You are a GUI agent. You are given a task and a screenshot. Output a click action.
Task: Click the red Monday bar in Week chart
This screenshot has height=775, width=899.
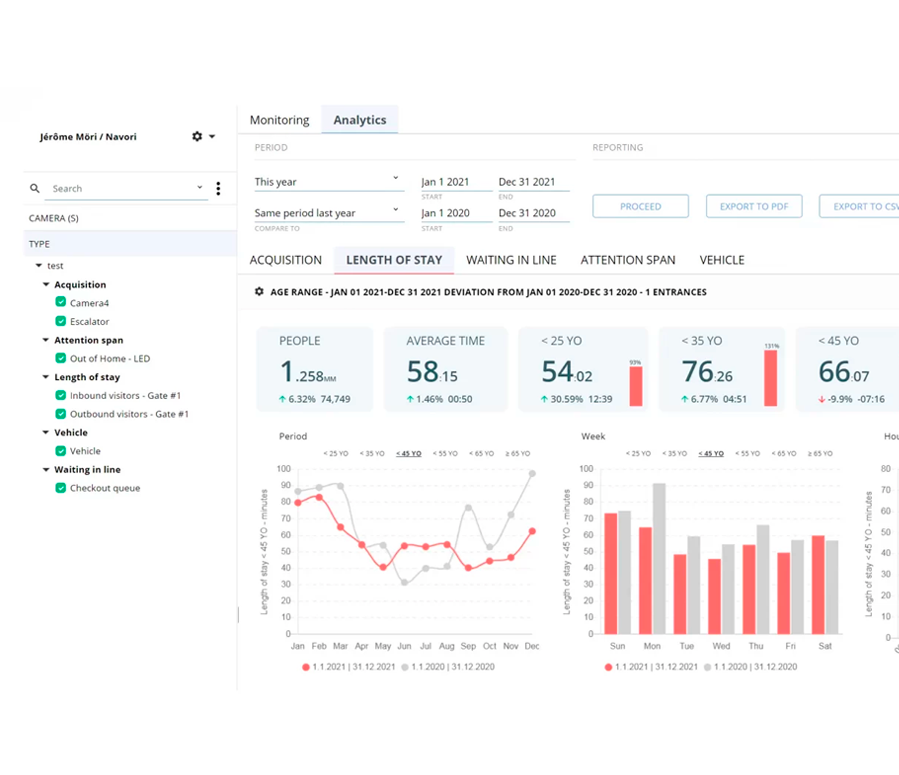(x=646, y=580)
